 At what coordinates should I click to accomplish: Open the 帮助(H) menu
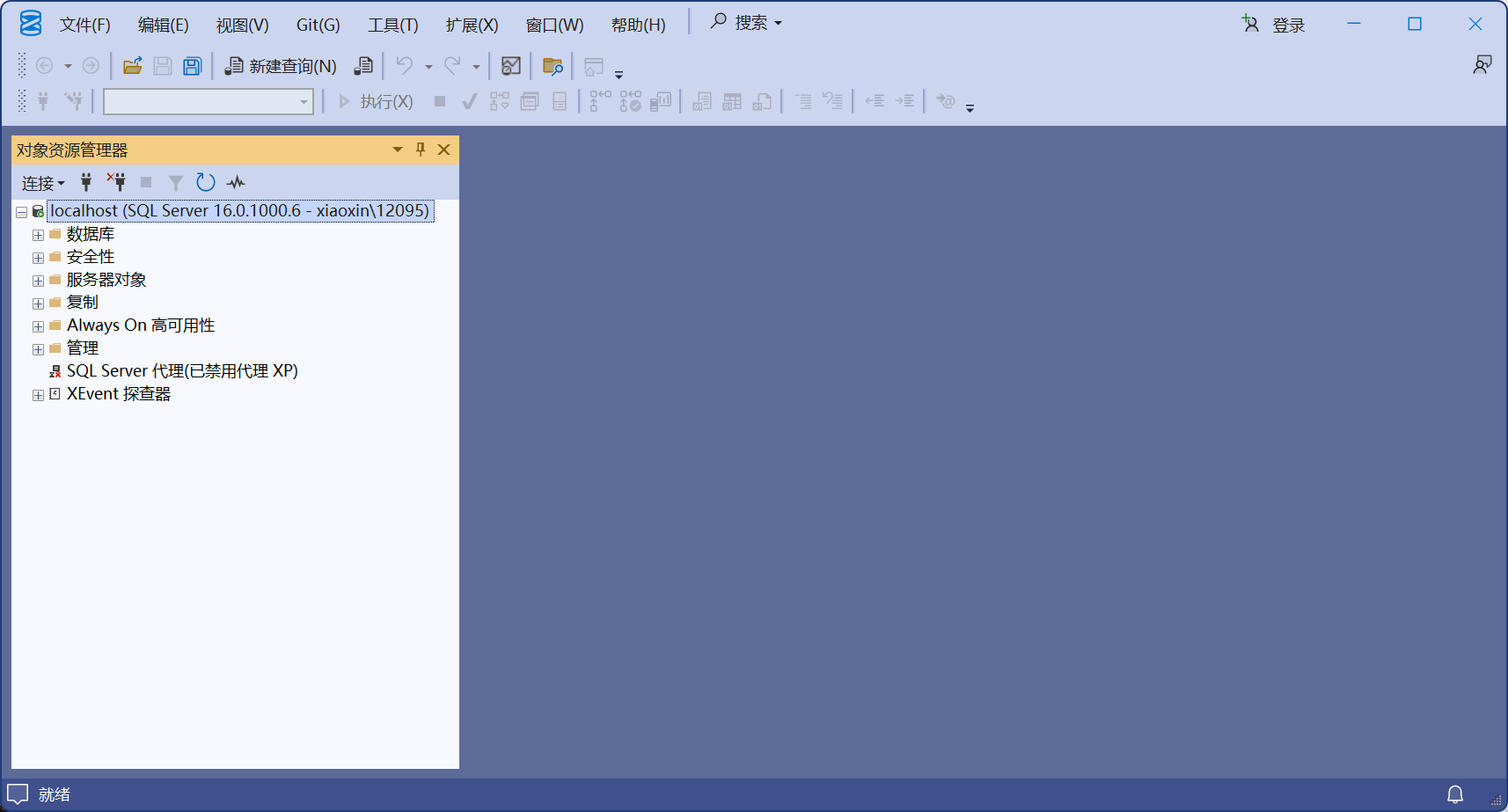(639, 25)
